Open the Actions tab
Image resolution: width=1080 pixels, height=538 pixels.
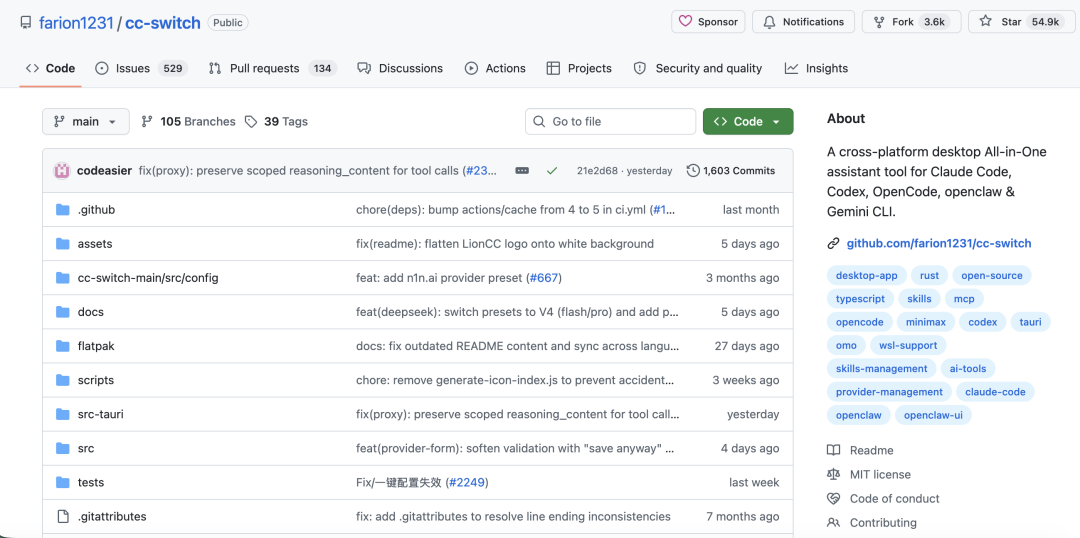[x=495, y=68]
